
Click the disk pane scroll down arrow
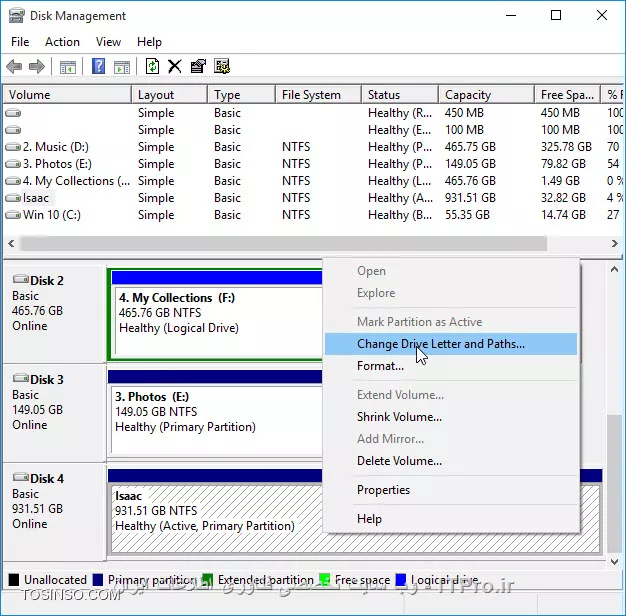click(x=614, y=562)
